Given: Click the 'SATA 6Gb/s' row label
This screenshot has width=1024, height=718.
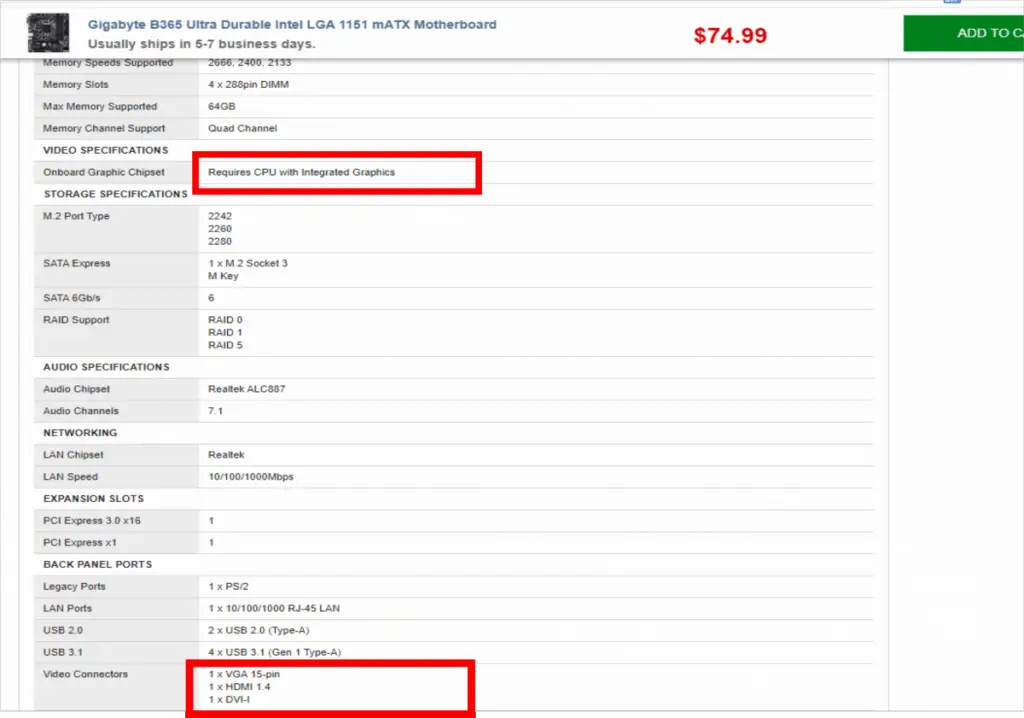Looking at the screenshot, I should click(72, 298).
